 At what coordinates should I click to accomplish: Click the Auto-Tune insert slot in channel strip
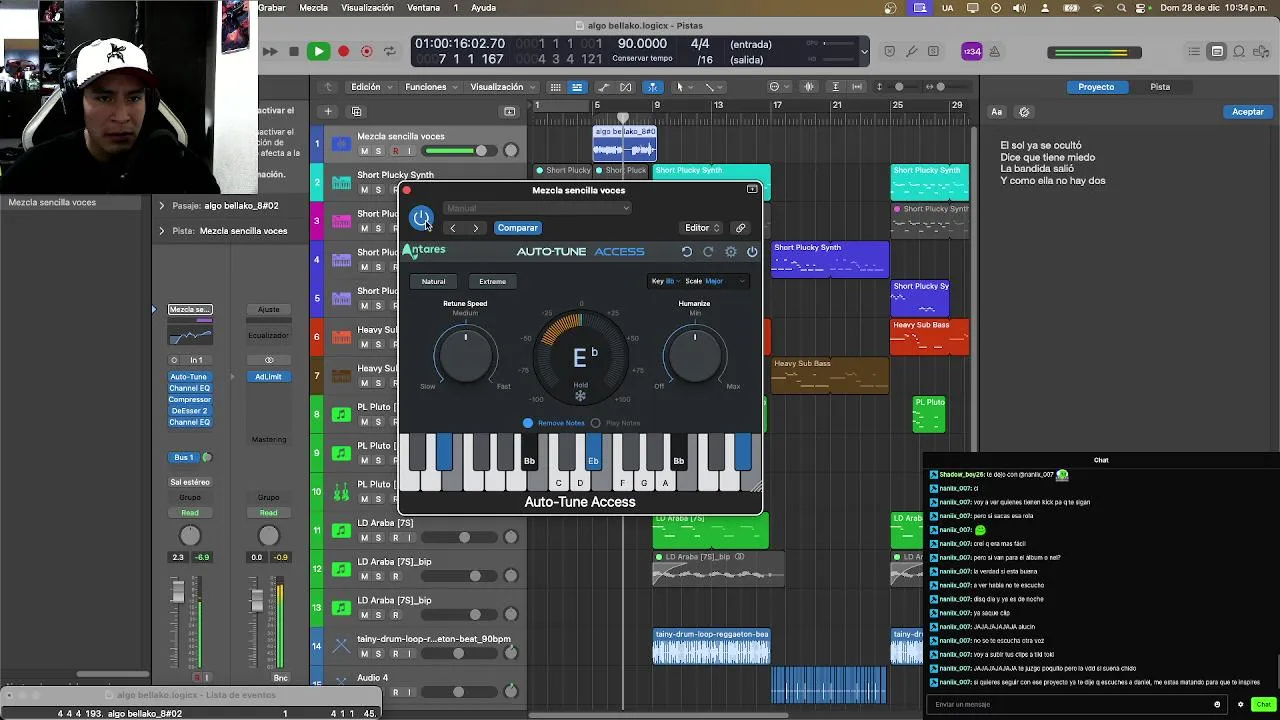(189, 377)
